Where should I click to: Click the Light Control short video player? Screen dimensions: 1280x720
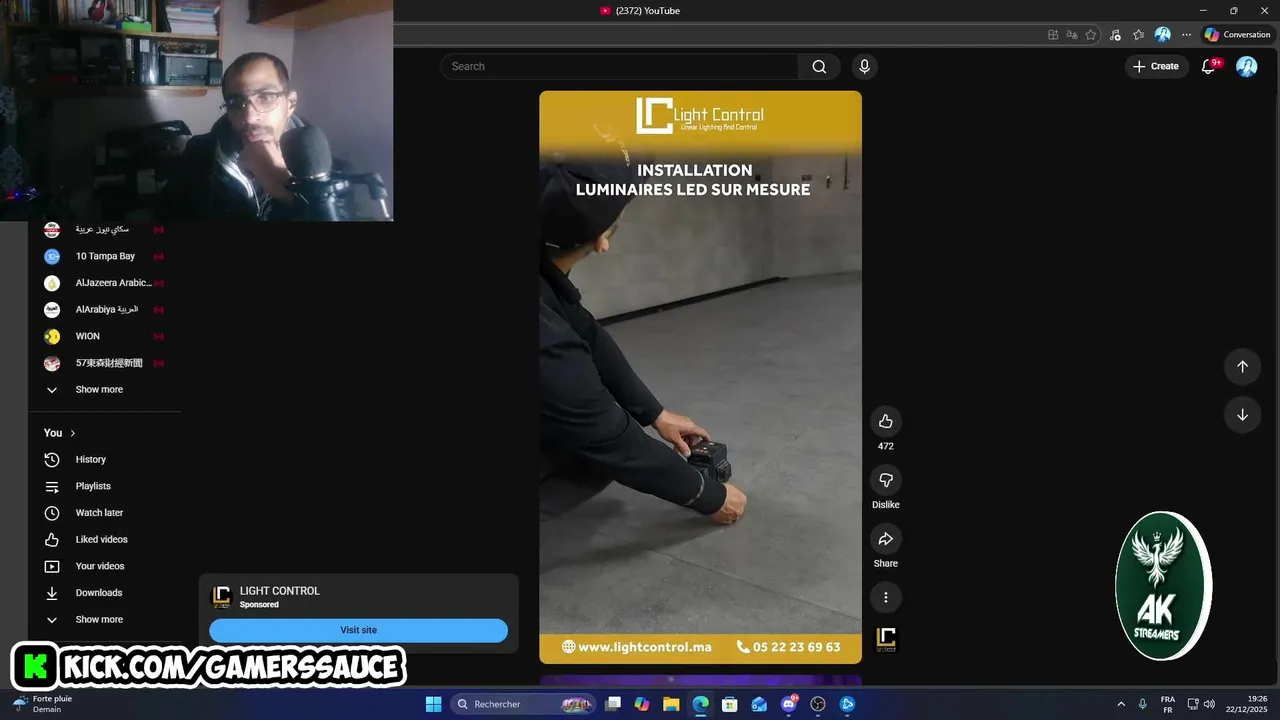click(700, 377)
